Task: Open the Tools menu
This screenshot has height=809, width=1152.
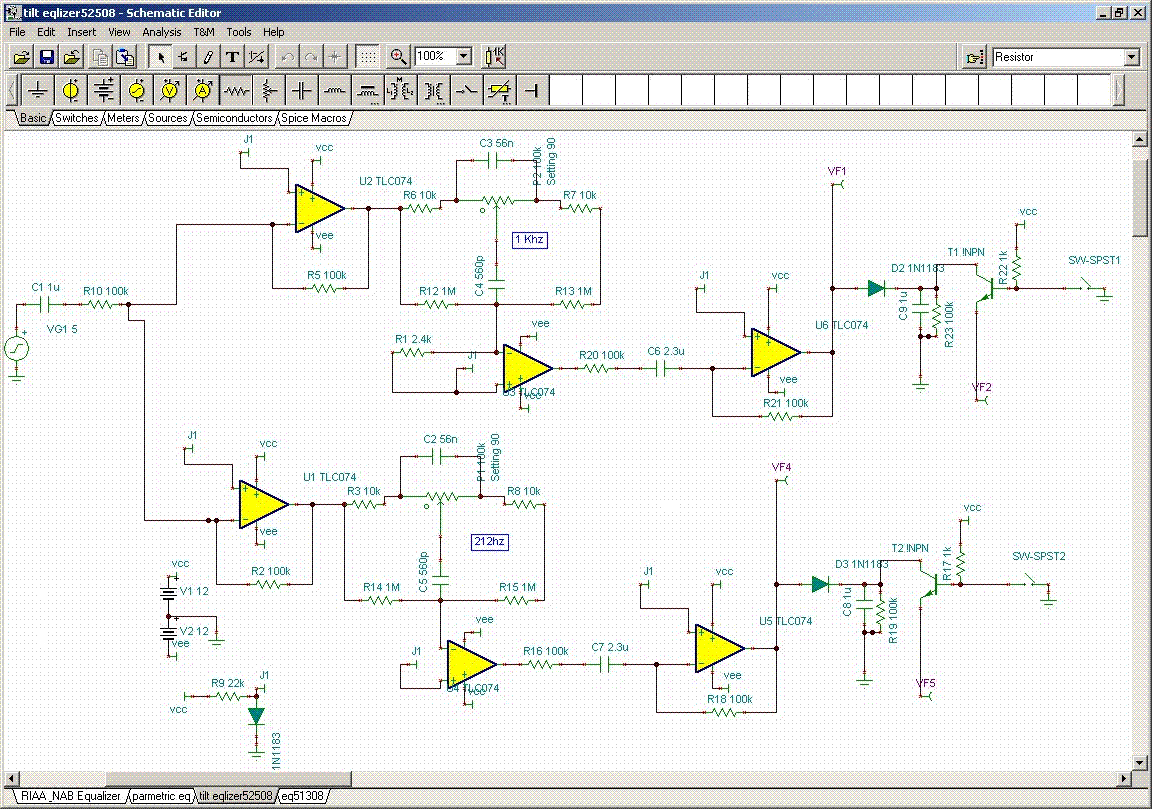Action: point(239,32)
